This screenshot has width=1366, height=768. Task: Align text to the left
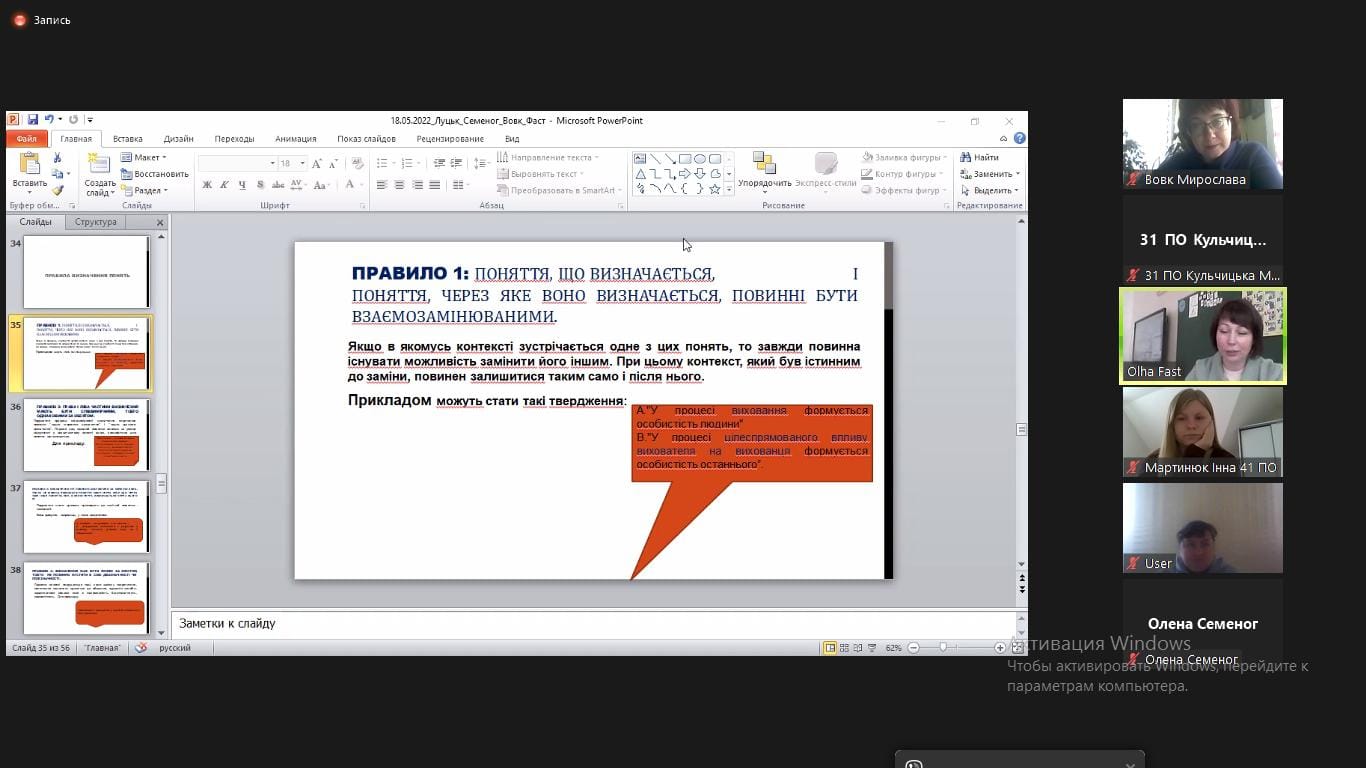tap(381, 185)
